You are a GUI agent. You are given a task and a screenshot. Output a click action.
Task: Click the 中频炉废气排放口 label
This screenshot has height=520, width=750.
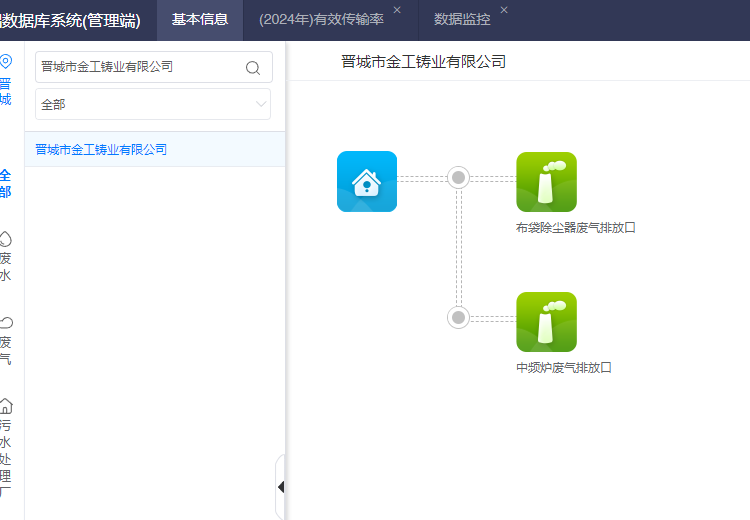click(564, 368)
